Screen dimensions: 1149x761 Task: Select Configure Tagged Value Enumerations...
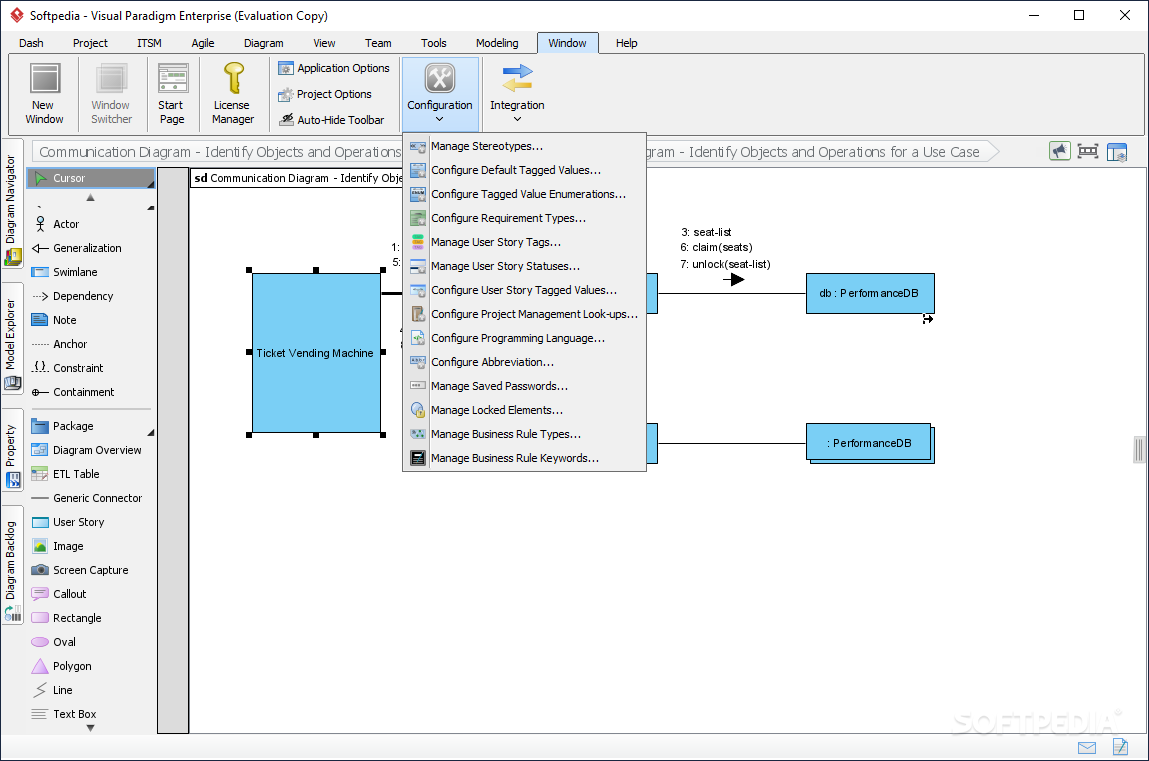point(525,194)
